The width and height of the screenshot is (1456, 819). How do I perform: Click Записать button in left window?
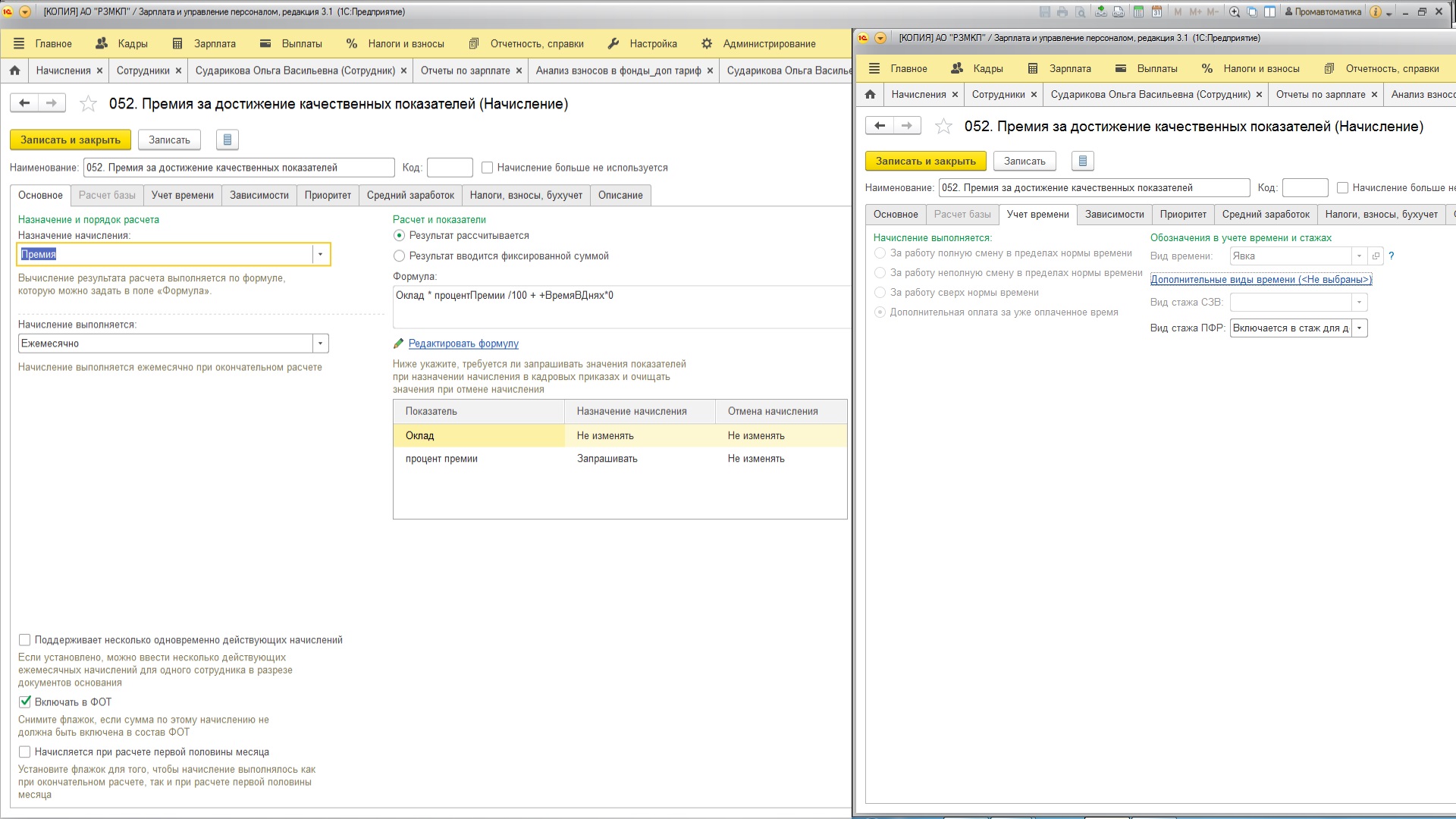pos(169,140)
